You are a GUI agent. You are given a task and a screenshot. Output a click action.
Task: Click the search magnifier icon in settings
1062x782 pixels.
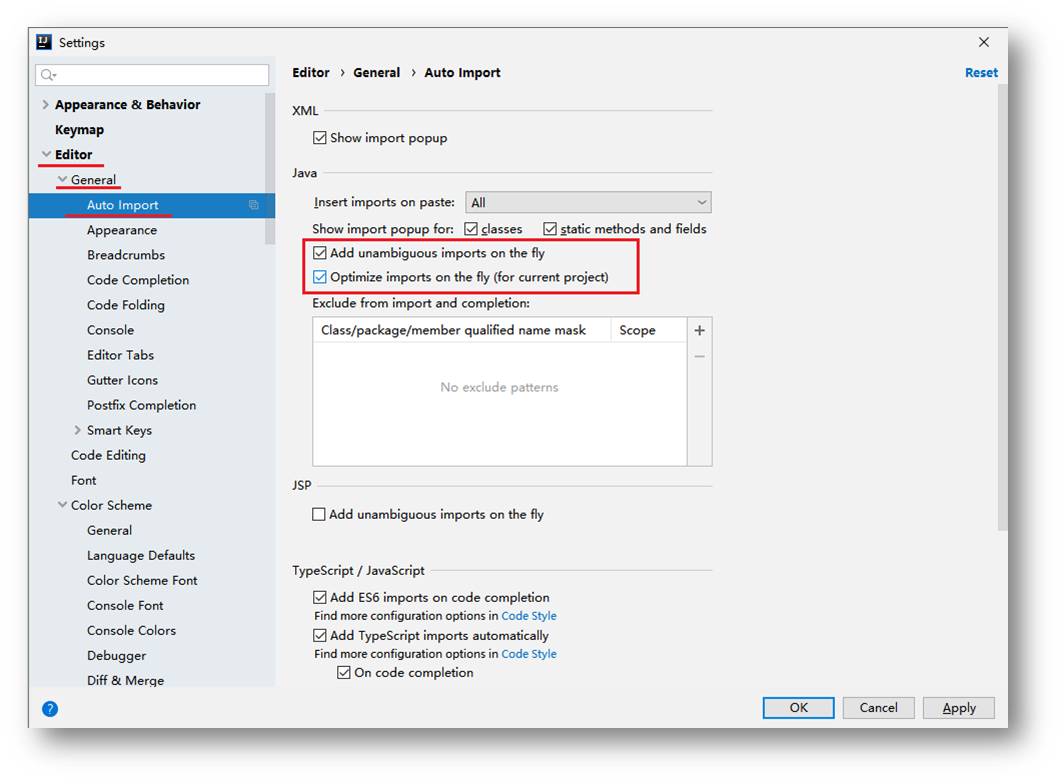tap(48, 74)
